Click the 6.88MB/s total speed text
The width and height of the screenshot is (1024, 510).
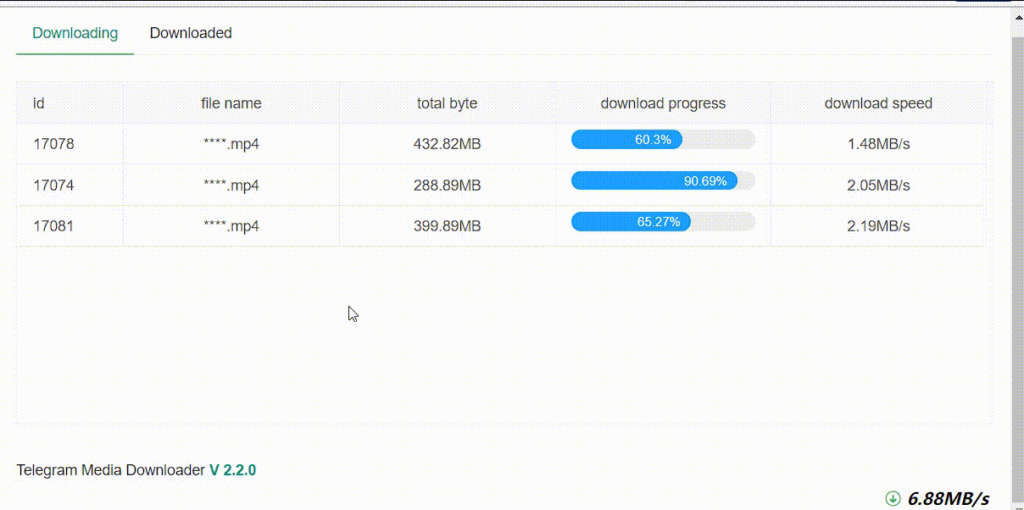(x=948, y=498)
